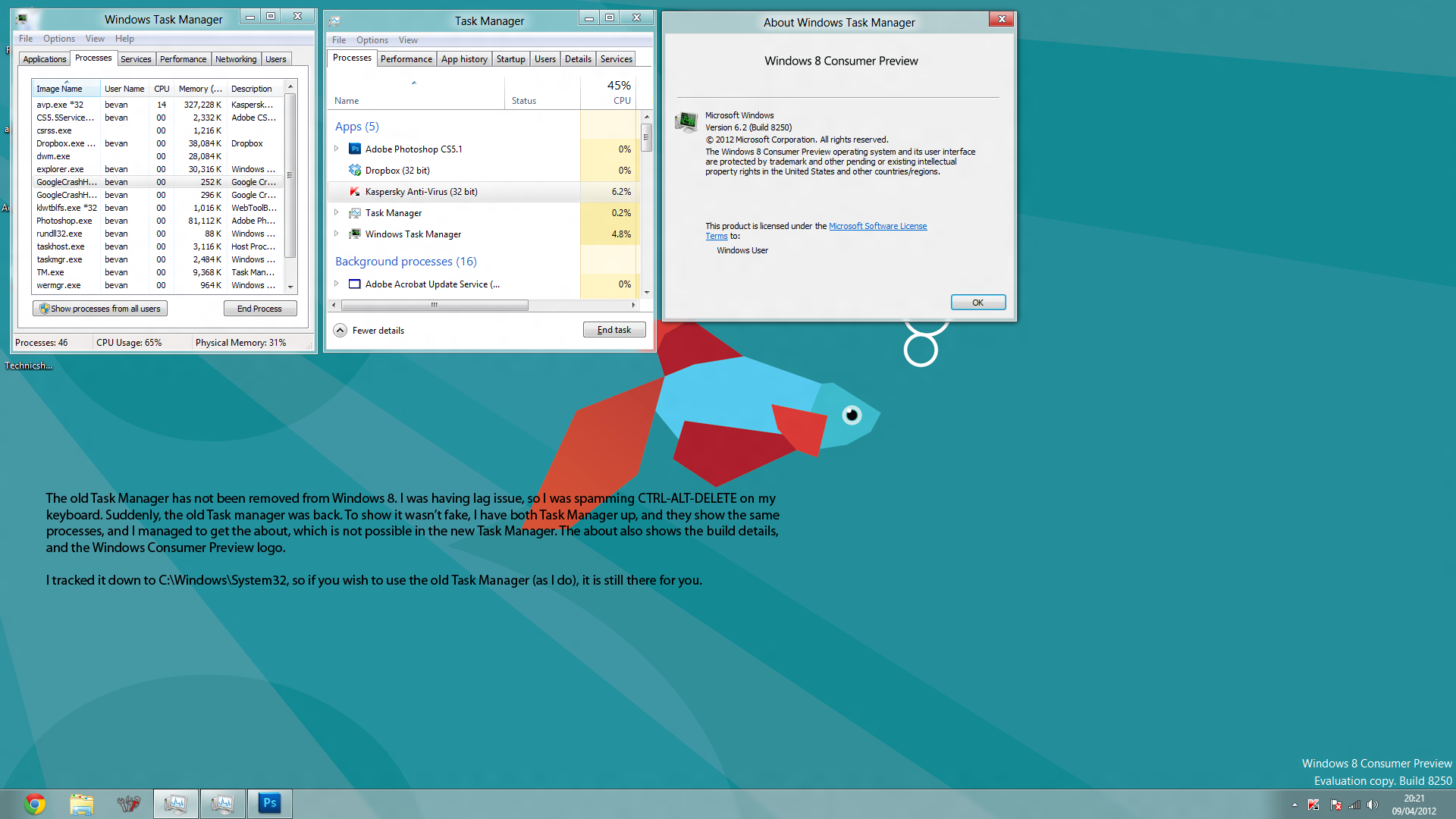Viewport: 1456px width, 819px height.
Task: Click the horizontal scrollbar in new Task Manager
Action: pyautogui.click(x=435, y=306)
